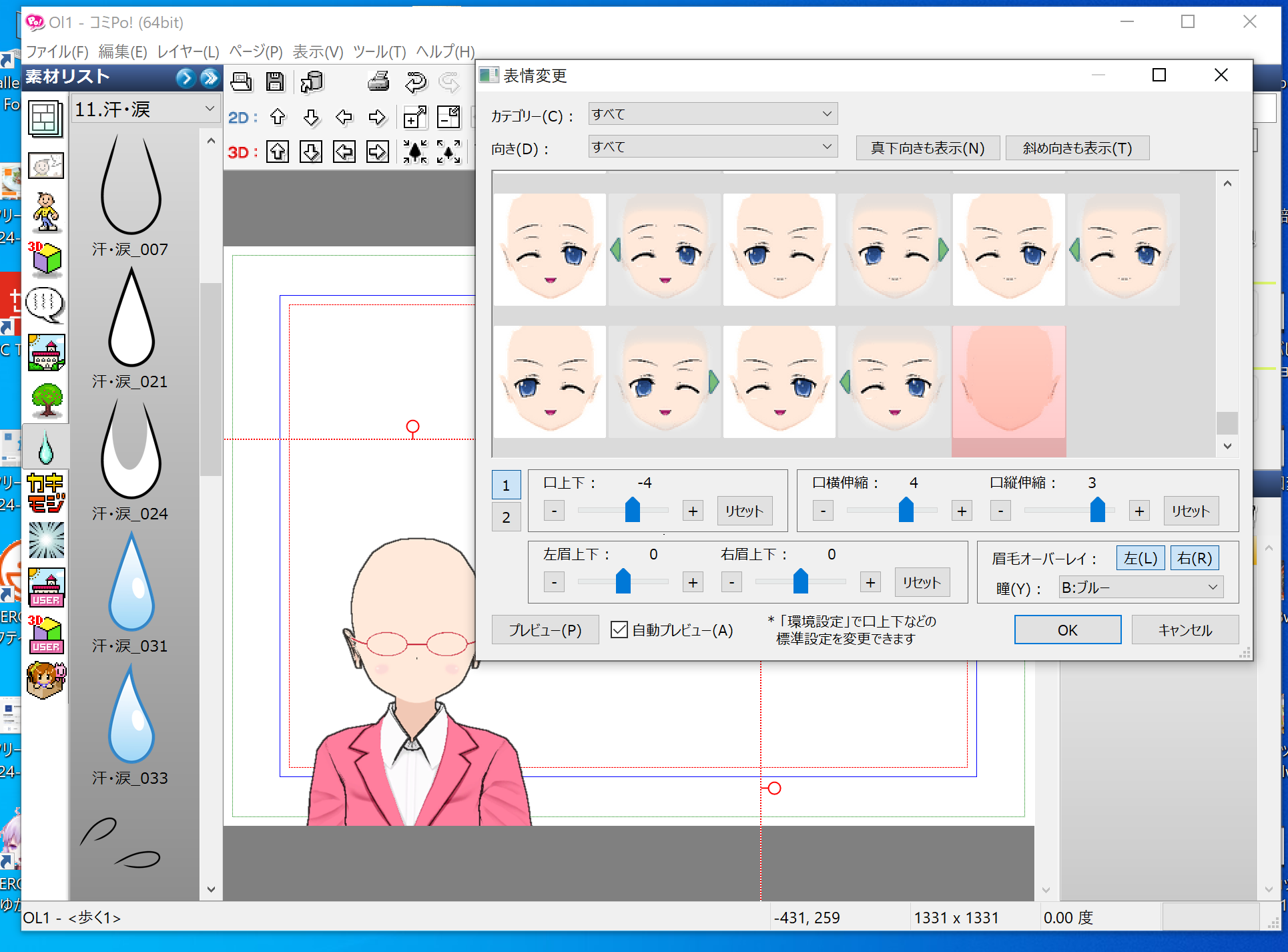
Task: Select the 3D cube category icon
Action: pyautogui.click(x=45, y=259)
